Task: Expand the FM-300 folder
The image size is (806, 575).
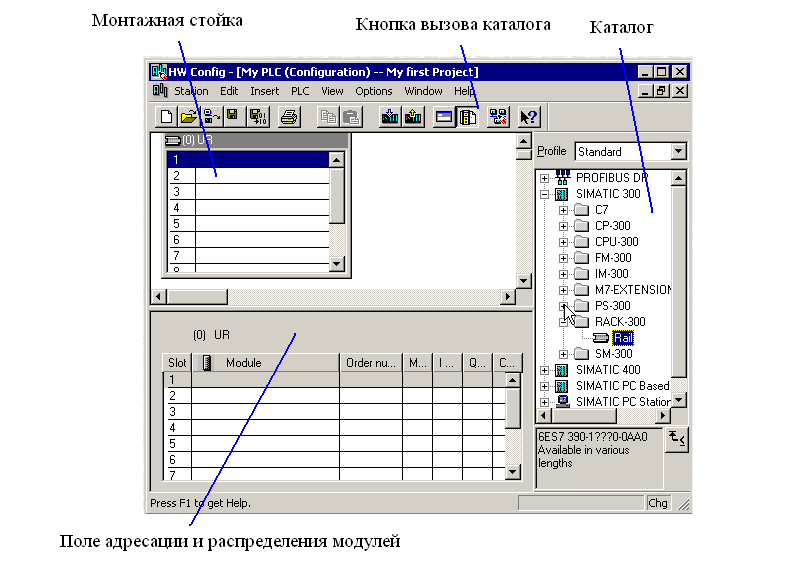Action: pos(564,258)
